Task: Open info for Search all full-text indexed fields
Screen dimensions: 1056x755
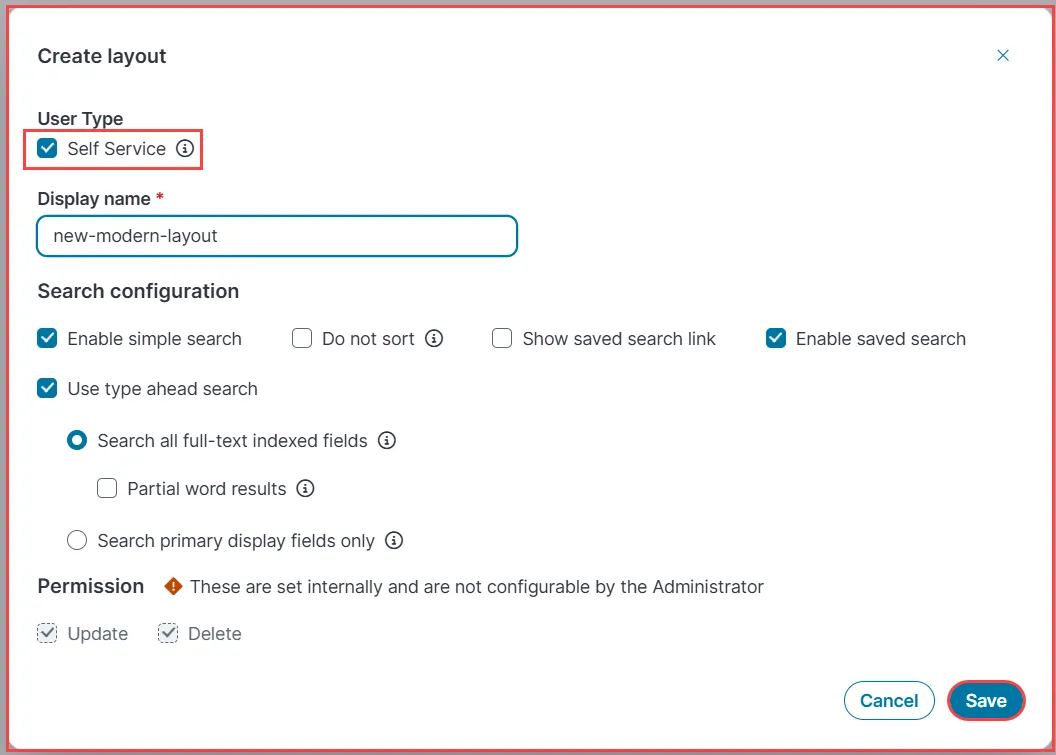Action: [x=387, y=440]
